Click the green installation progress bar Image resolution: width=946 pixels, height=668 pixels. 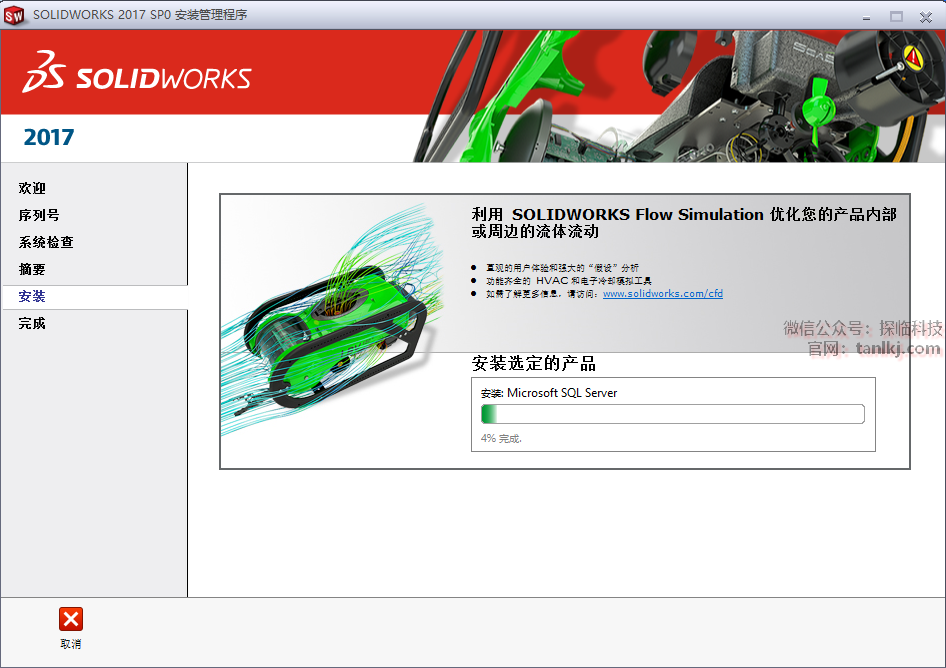click(x=672, y=414)
